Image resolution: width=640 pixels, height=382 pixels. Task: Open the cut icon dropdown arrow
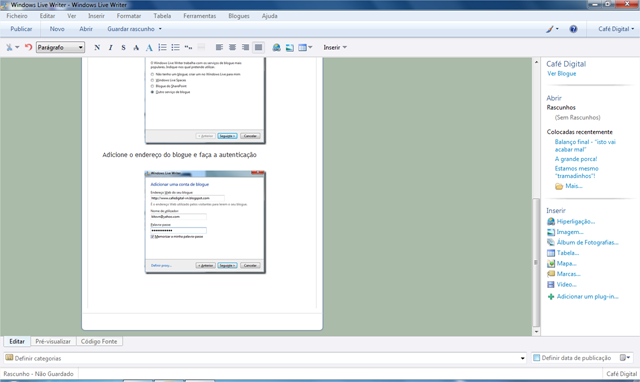pyautogui.click(x=17, y=47)
